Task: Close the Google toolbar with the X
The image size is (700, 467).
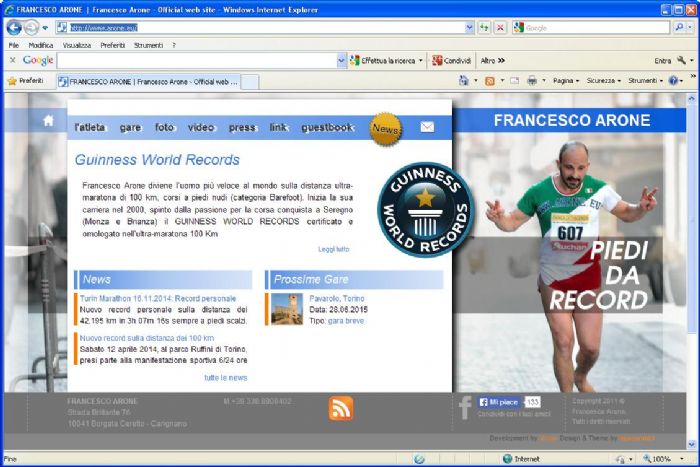Action: coord(12,60)
